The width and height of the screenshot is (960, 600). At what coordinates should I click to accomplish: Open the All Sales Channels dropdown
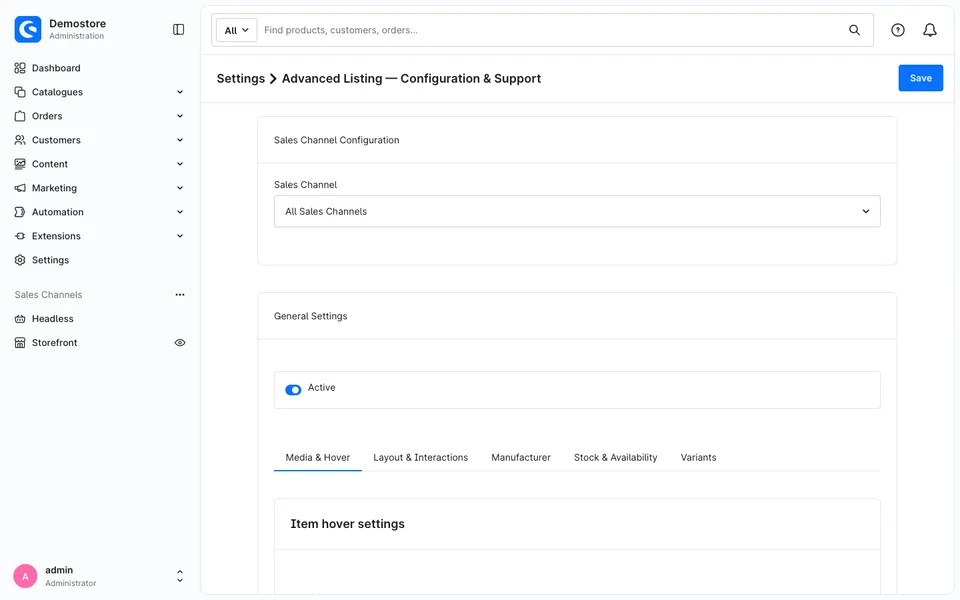pyautogui.click(x=577, y=211)
